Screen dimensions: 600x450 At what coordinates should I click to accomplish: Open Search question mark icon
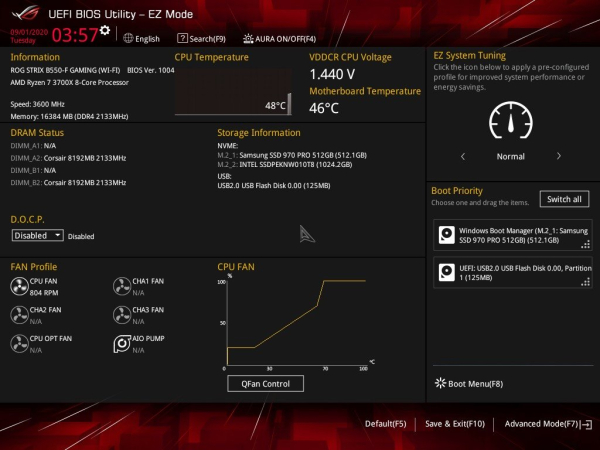click(x=183, y=38)
